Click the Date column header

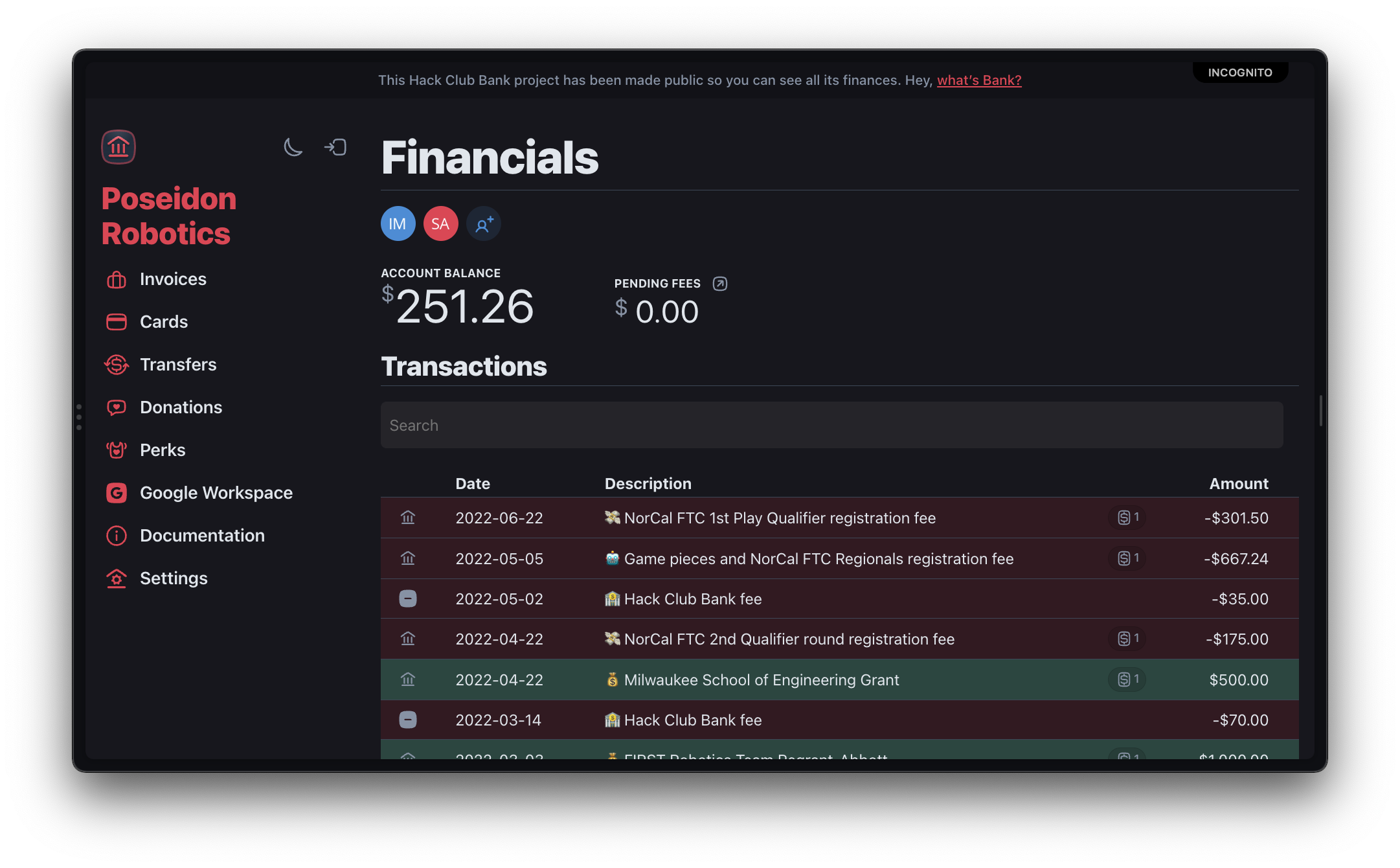[x=473, y=484]
